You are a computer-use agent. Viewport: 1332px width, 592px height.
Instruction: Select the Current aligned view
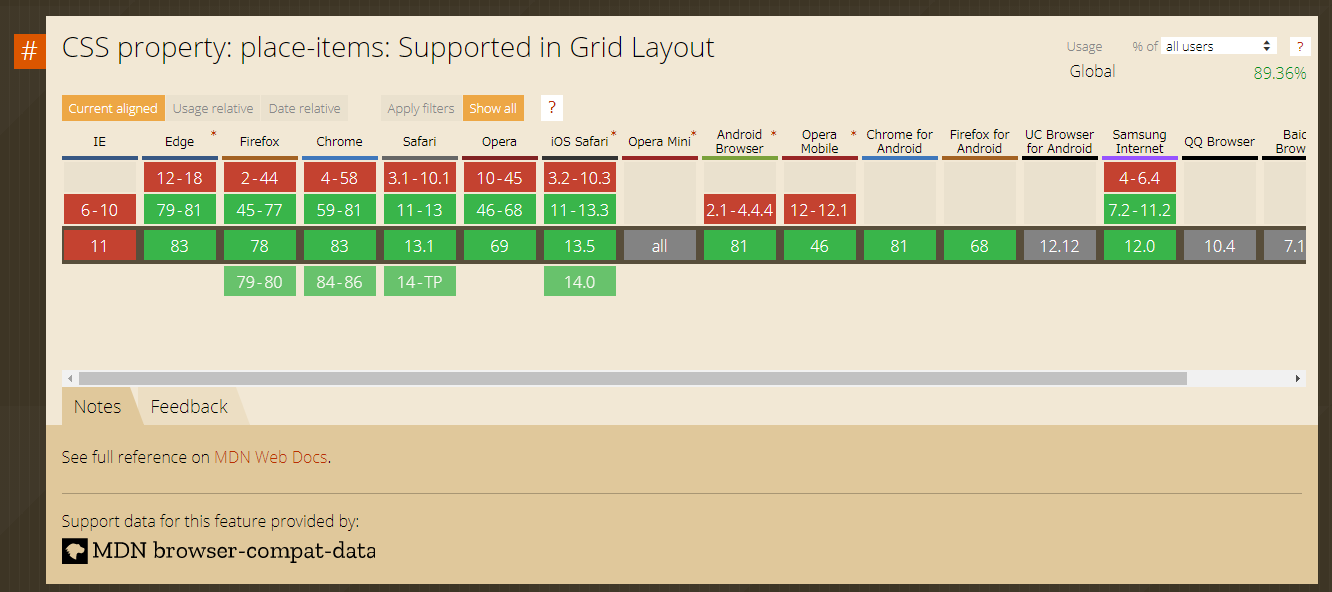113,108
